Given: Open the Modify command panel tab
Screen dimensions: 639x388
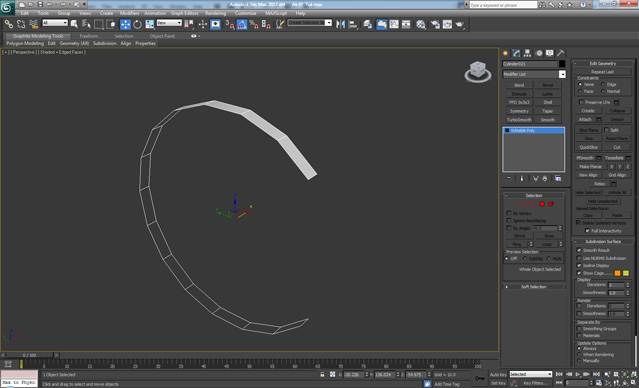Looking at the screenshot, I should click(x=516, y=53).
